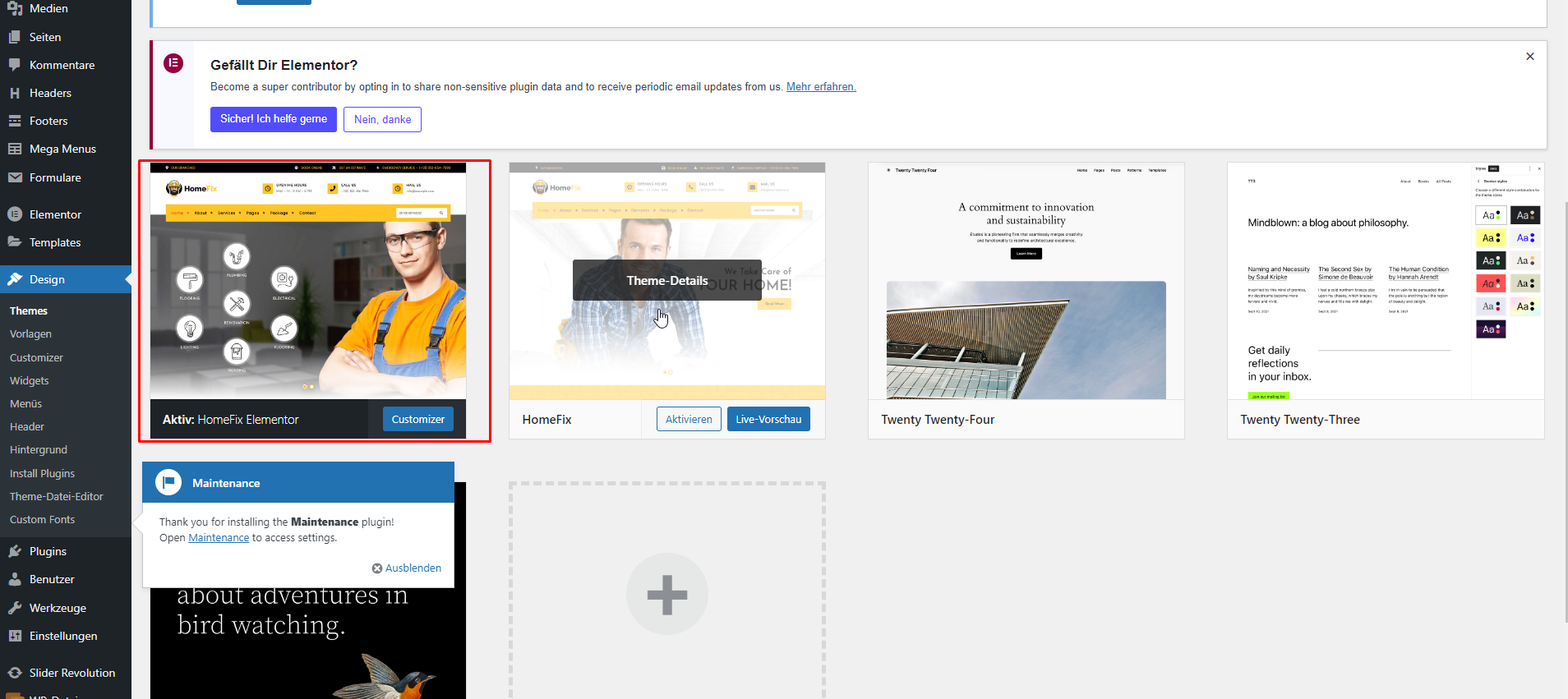Open Theme-Datei-Editor submenu item

click(x=57, y=496)
